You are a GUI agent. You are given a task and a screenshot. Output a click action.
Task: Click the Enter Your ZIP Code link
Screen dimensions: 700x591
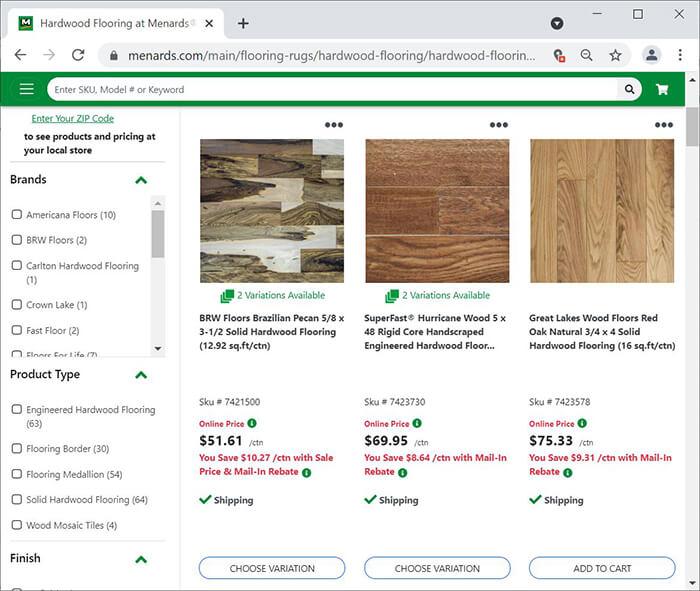[x=72, y=118]
